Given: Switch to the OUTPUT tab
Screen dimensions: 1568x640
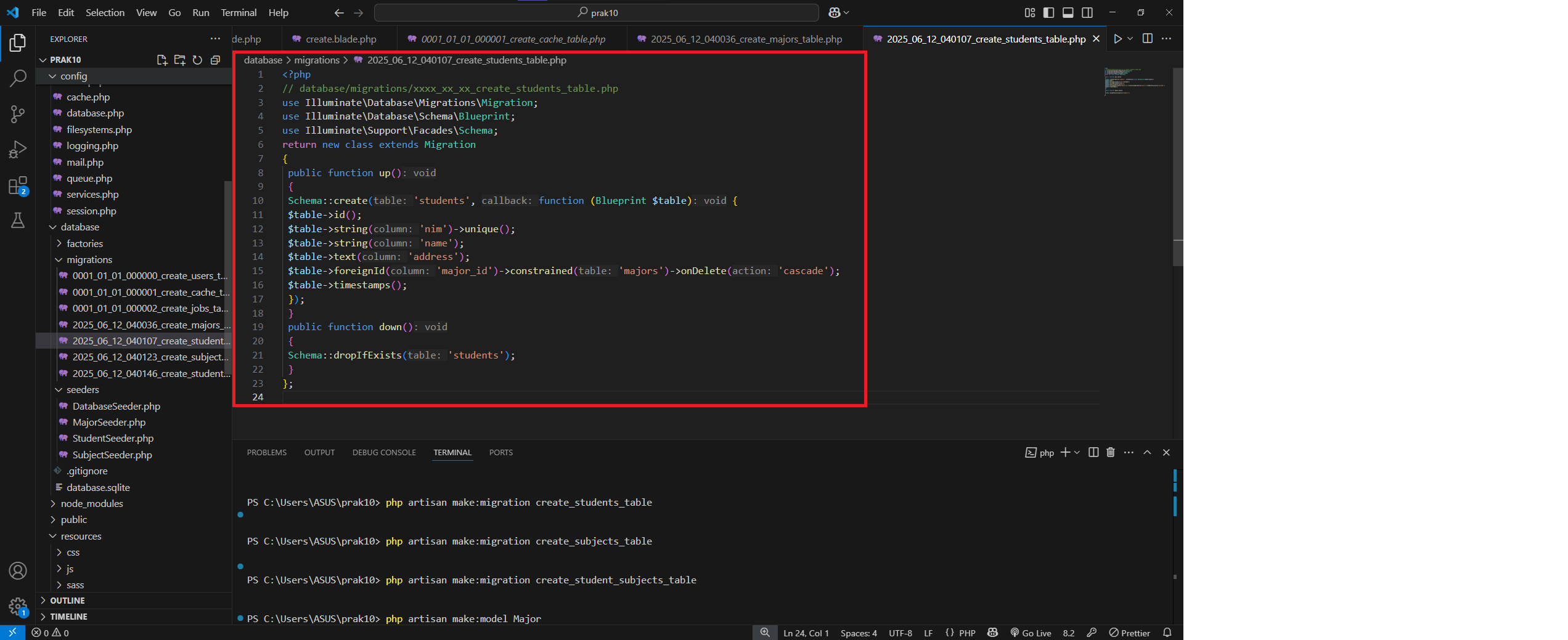Looking at the screenshot, I should [319, 452].
